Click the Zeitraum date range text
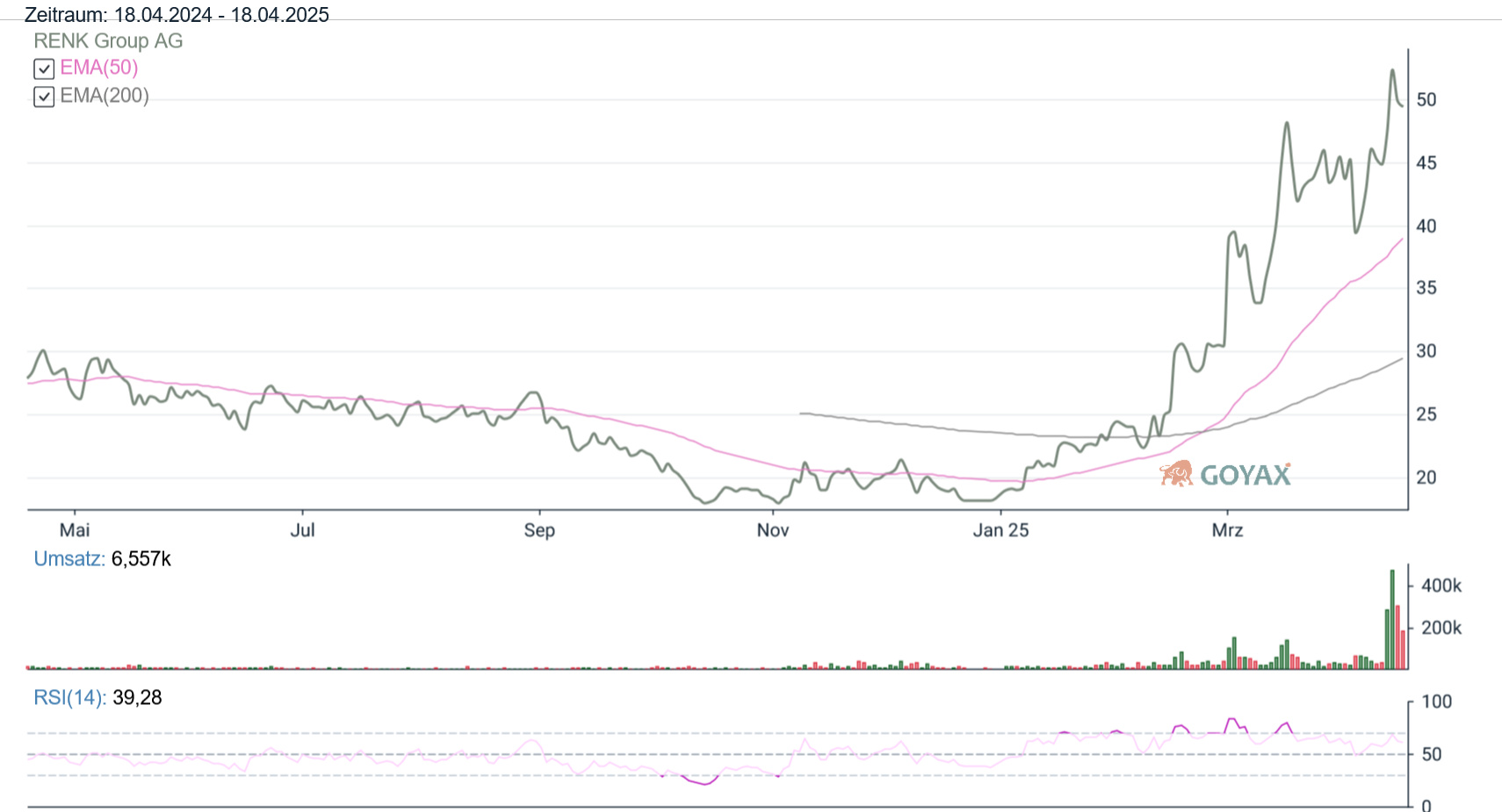 pyautogui.click(x=177, y=15)
